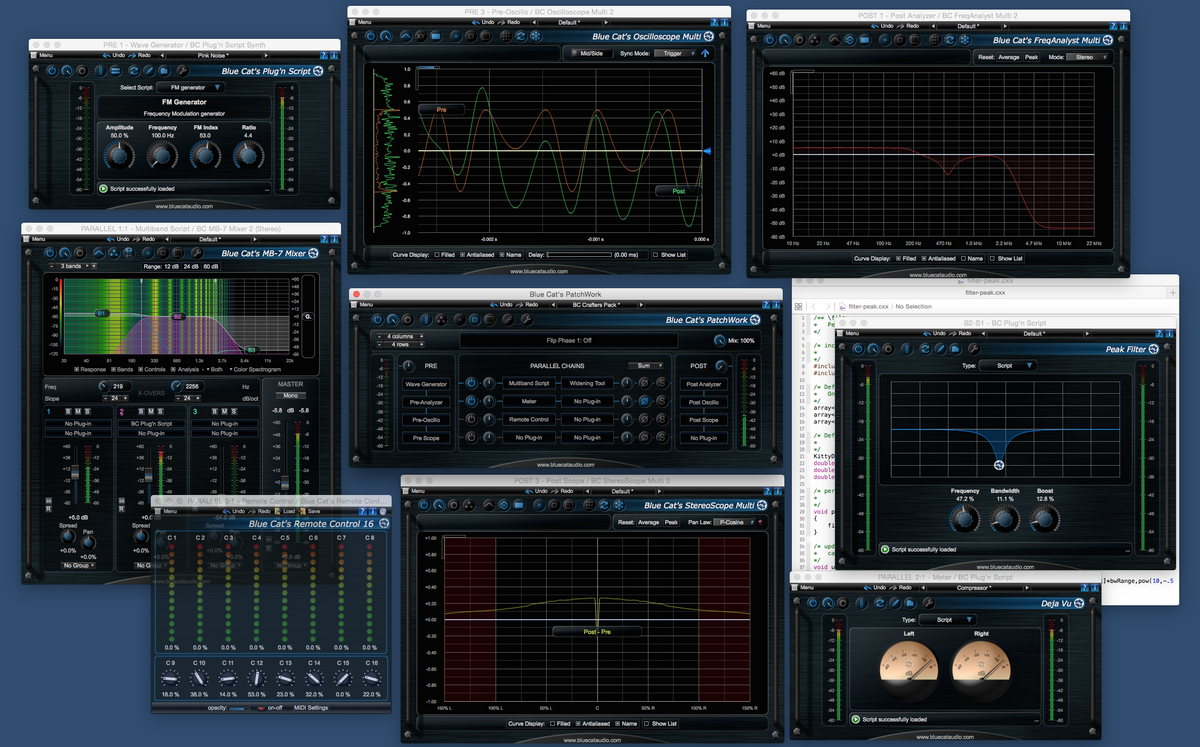Click the Wave Generator slot in PRE
Screen dimensions: 1200x747
426,384
